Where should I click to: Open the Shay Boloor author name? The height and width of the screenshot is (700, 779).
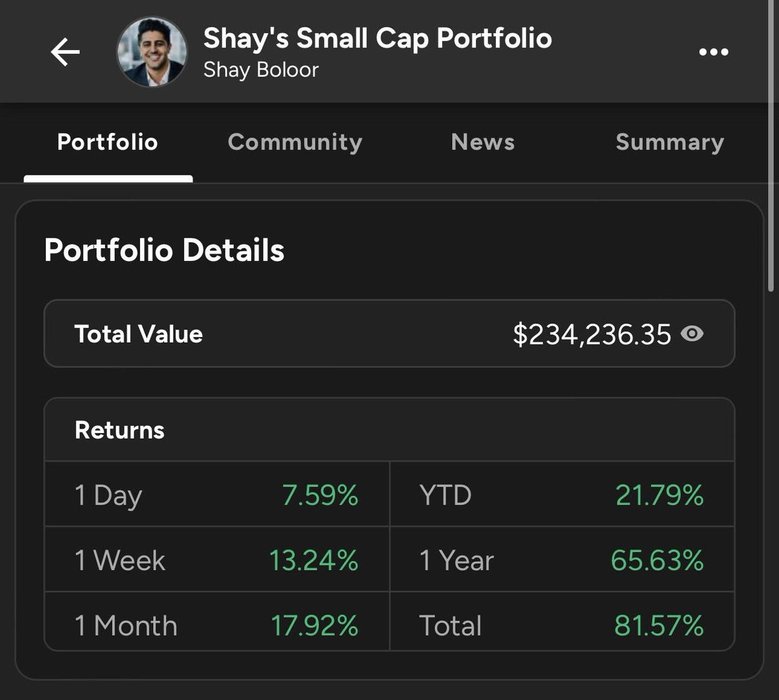(x=261, y=70)
